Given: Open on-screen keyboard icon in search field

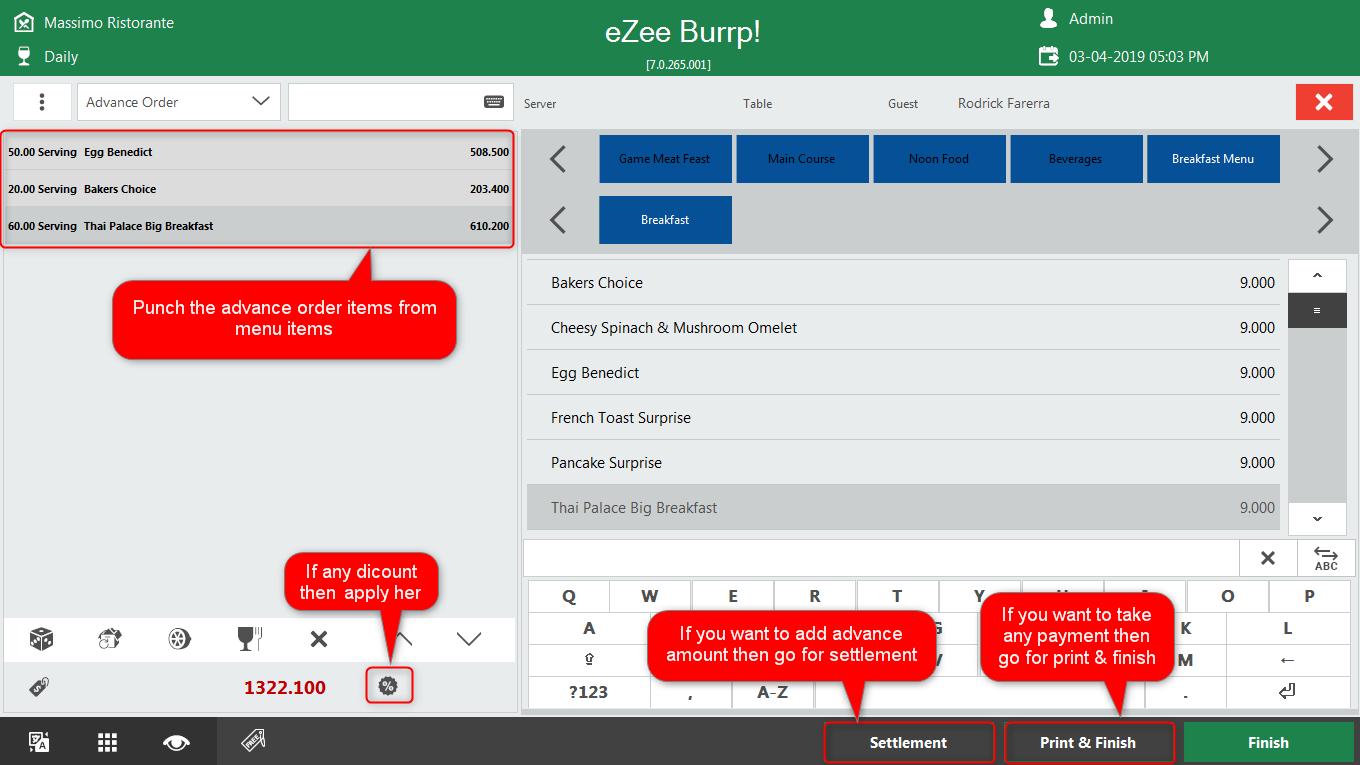Looking at the screenshot, I should click(x=494, y=102).
